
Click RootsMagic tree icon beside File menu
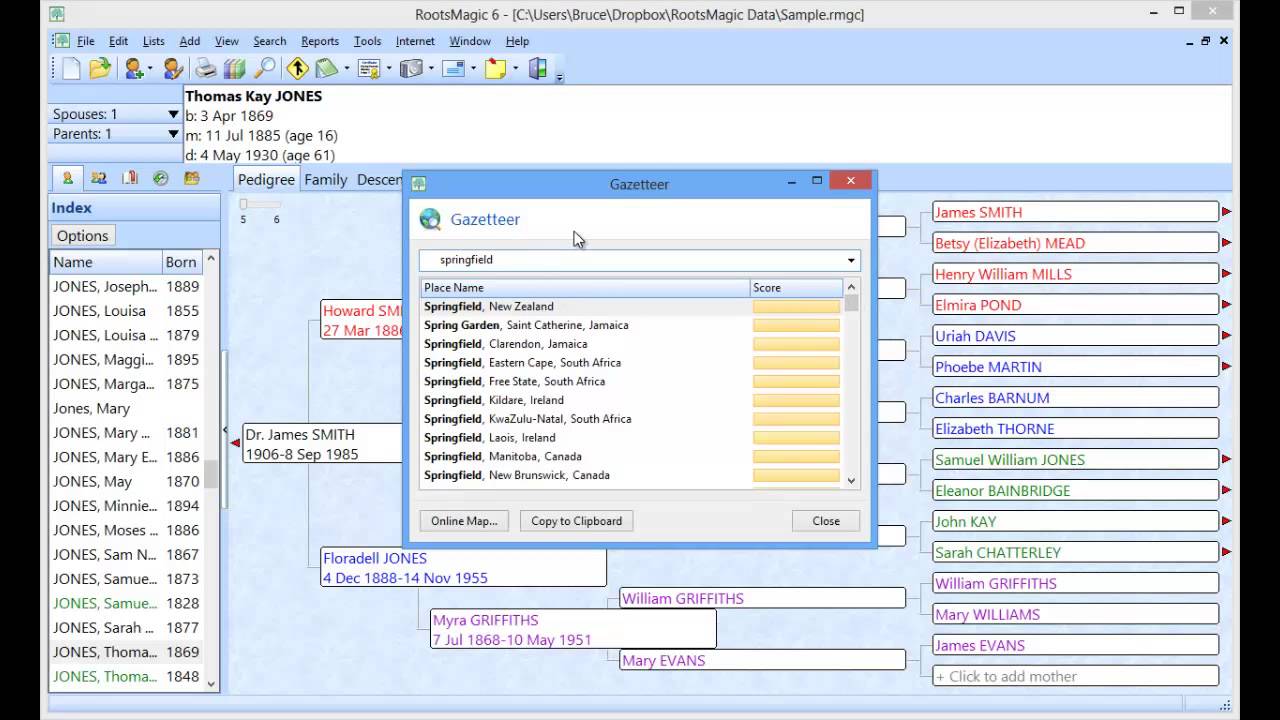62,41
